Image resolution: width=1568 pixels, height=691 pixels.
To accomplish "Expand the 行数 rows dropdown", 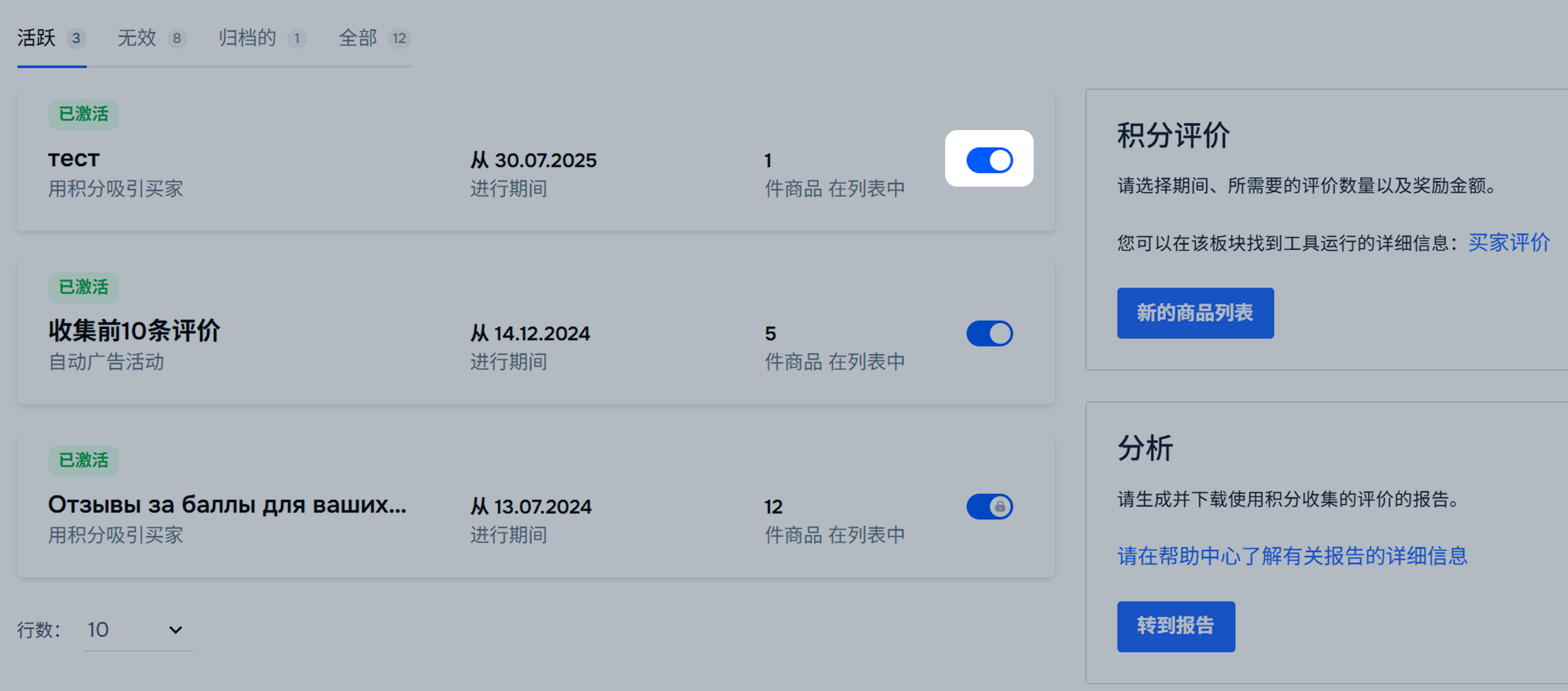I will click(x=138, y=629).
